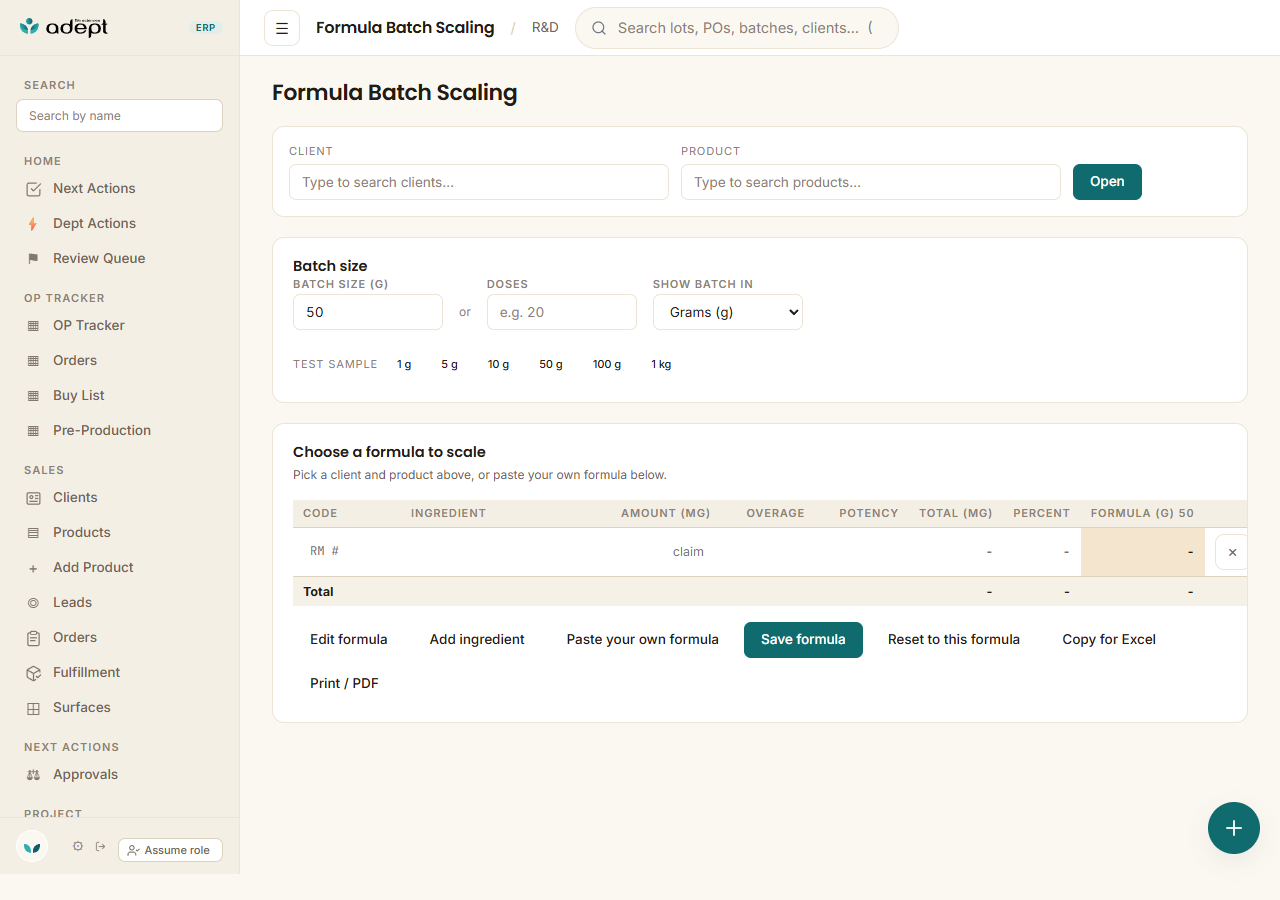The width and height of the screenshot is (1280, 900).
Task: Go to Pre-Production
Action: pyautogui.click(x=102, y=431)
